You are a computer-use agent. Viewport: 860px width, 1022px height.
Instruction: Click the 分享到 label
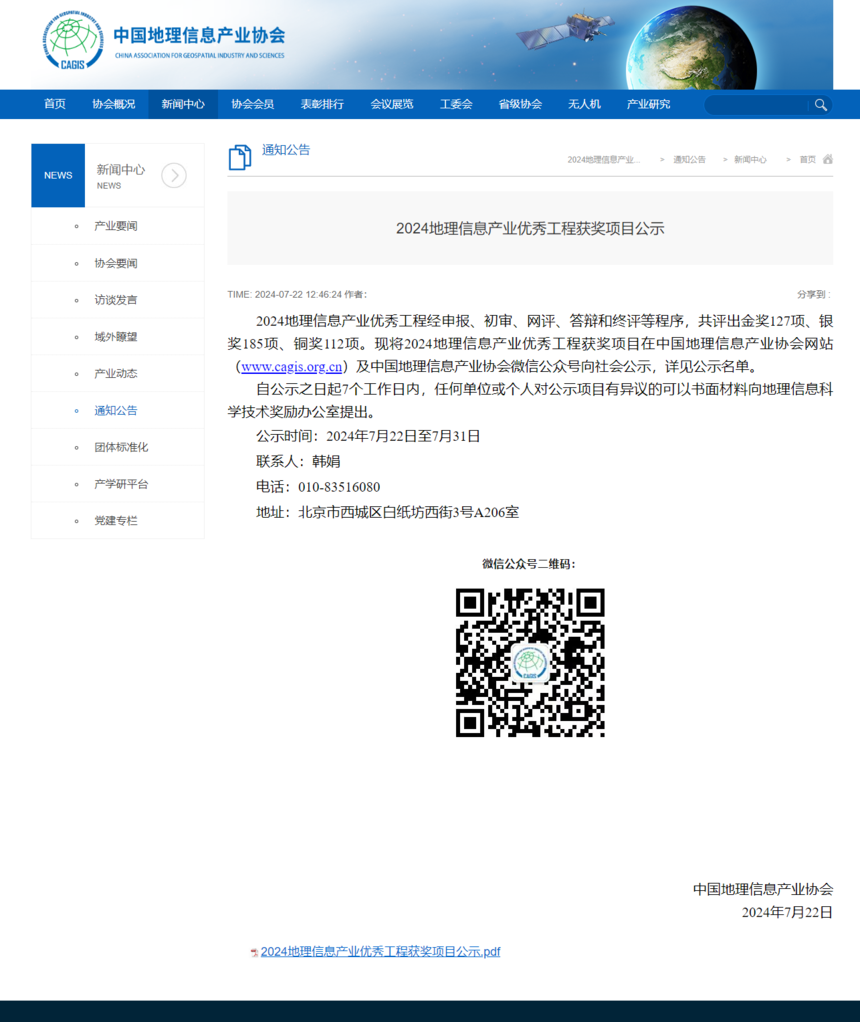click(x=814, y=295)
